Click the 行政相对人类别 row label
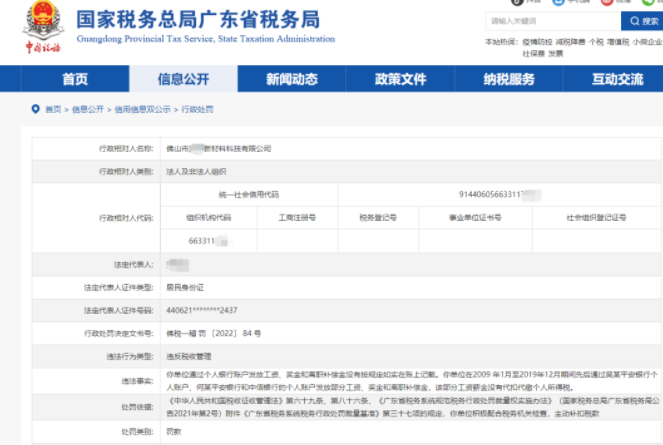 (x=126, y=171)
